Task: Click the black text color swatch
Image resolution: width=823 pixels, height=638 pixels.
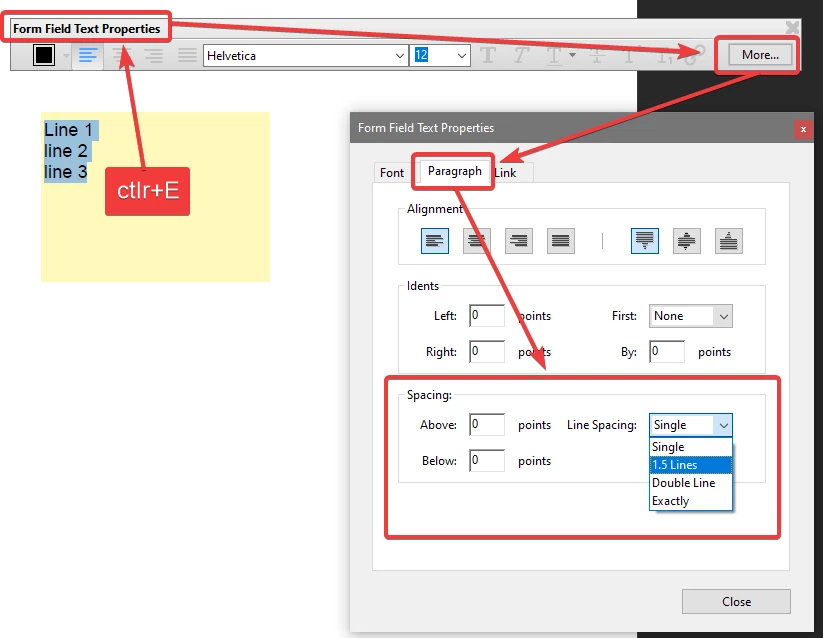Action: (x=44, y=55)
